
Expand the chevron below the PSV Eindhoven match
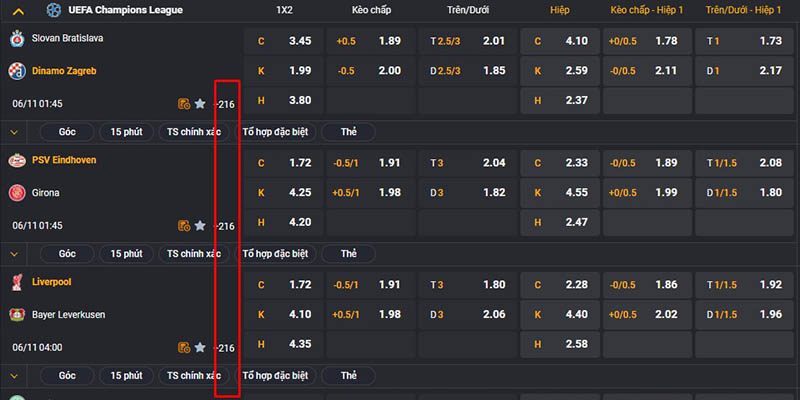click(15, 254)
